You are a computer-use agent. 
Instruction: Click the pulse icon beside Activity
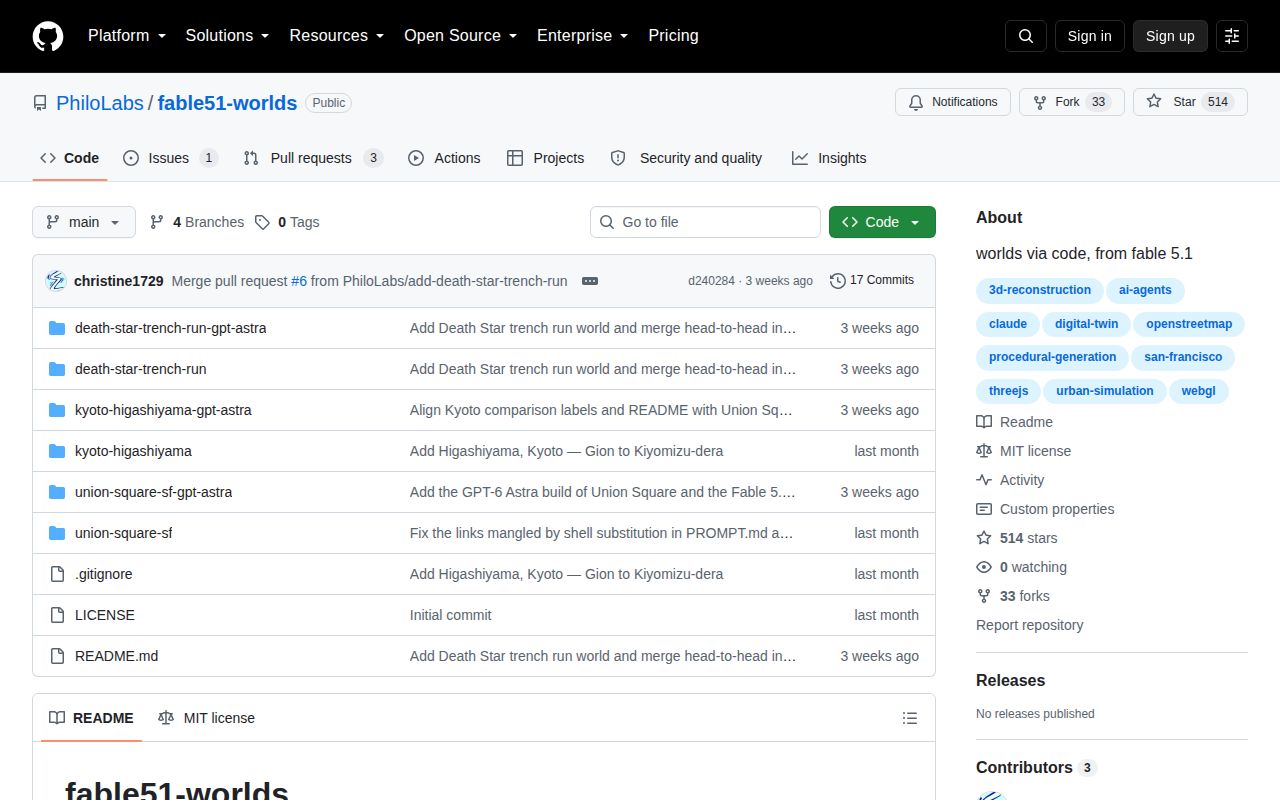point(984,480)
